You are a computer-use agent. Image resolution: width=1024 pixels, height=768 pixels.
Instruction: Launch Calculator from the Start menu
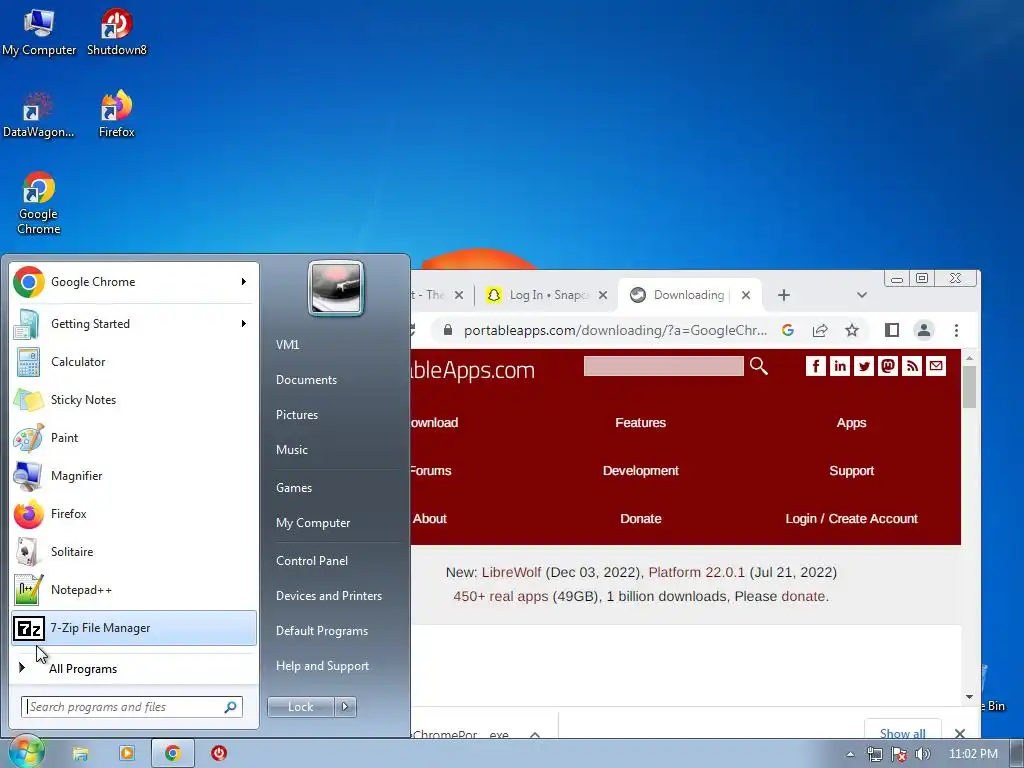click(134, 362)
